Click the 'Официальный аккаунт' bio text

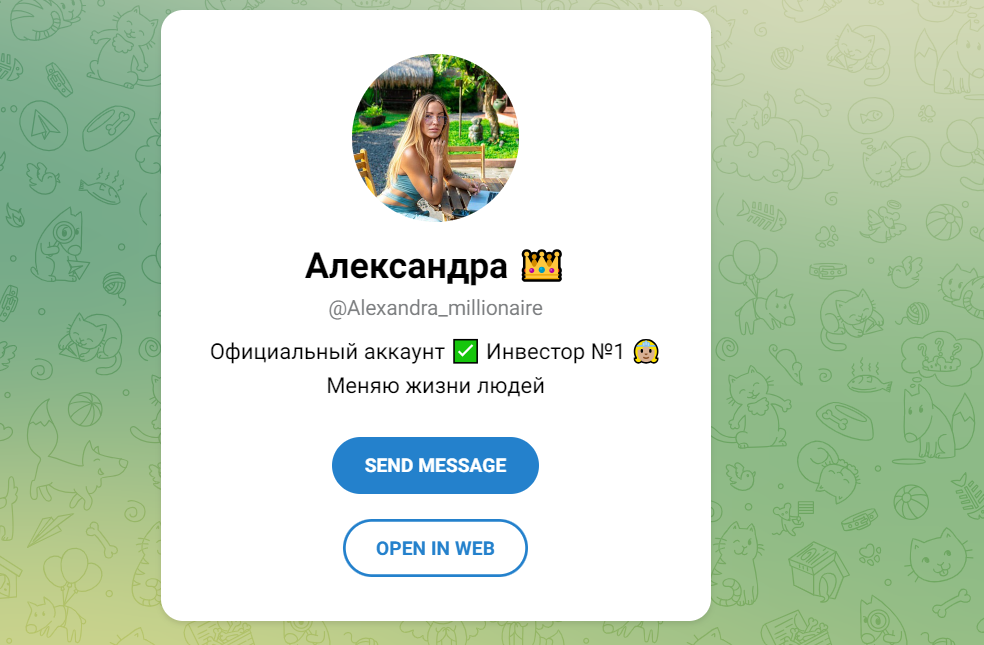(327, 352)
